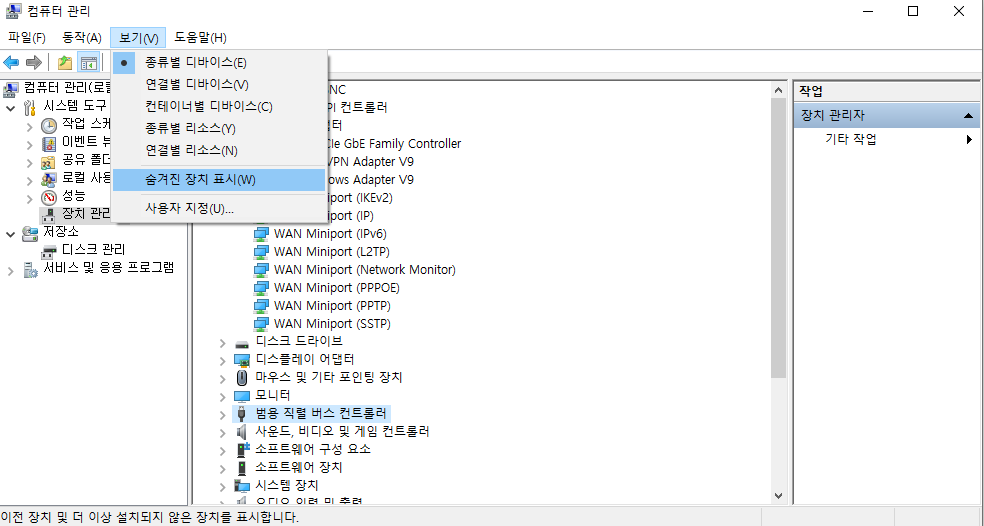Toggle the Show/Hide Console Tree icon
The height and width of the screenshot is (526, 984).
click(x=88, y=63)
